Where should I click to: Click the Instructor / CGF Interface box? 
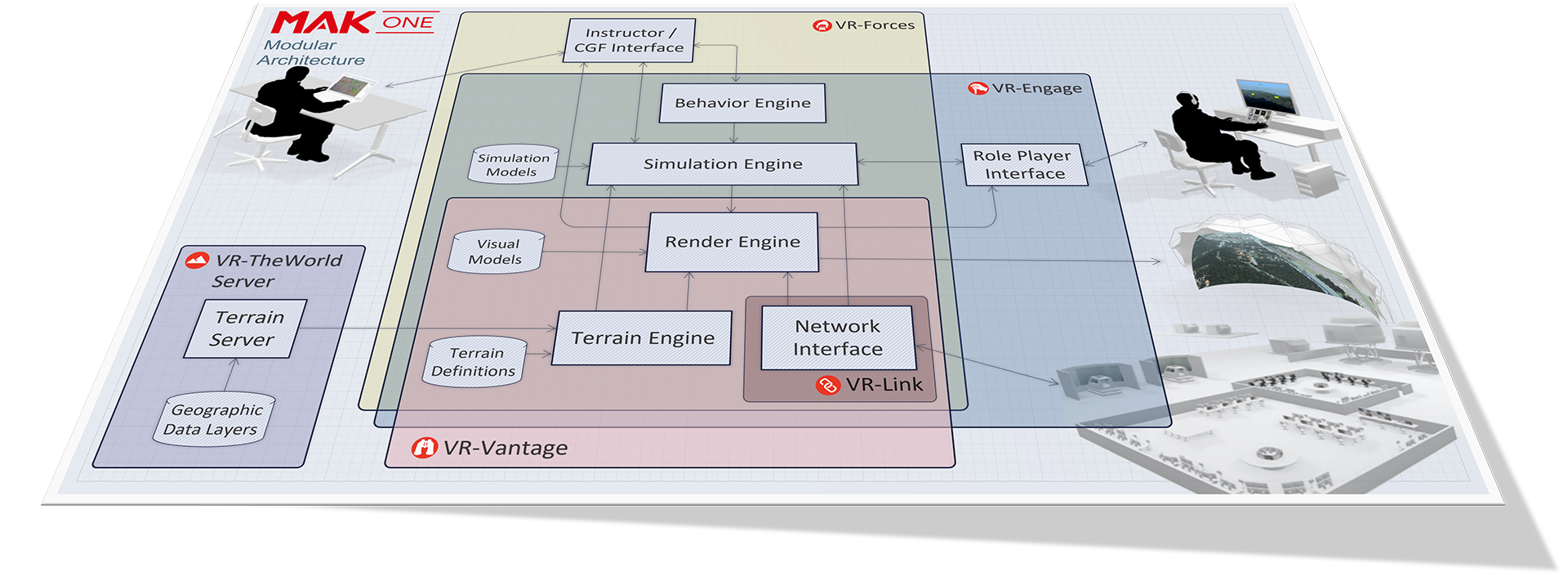[629, 41]
